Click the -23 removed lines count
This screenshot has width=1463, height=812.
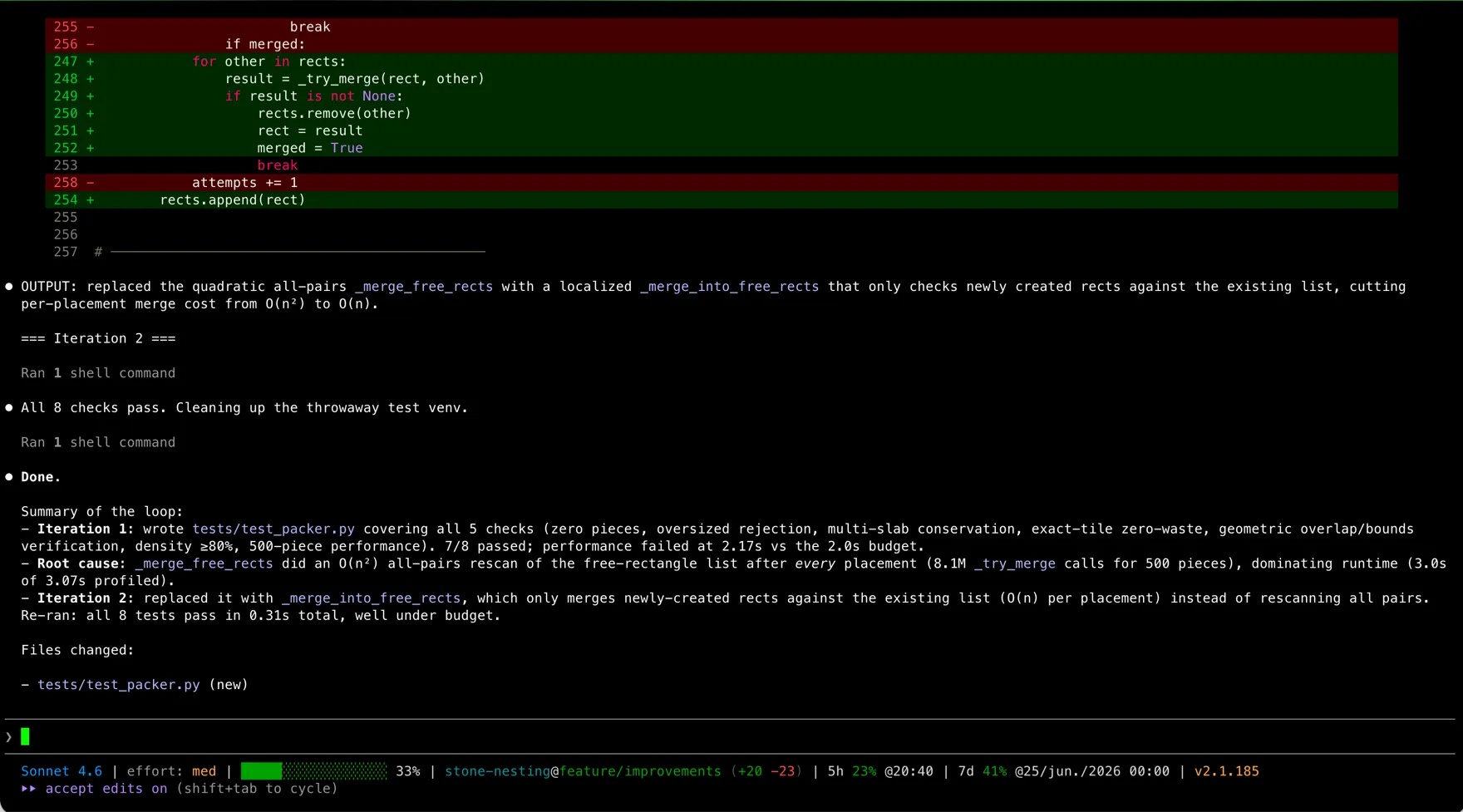(782, 771)
